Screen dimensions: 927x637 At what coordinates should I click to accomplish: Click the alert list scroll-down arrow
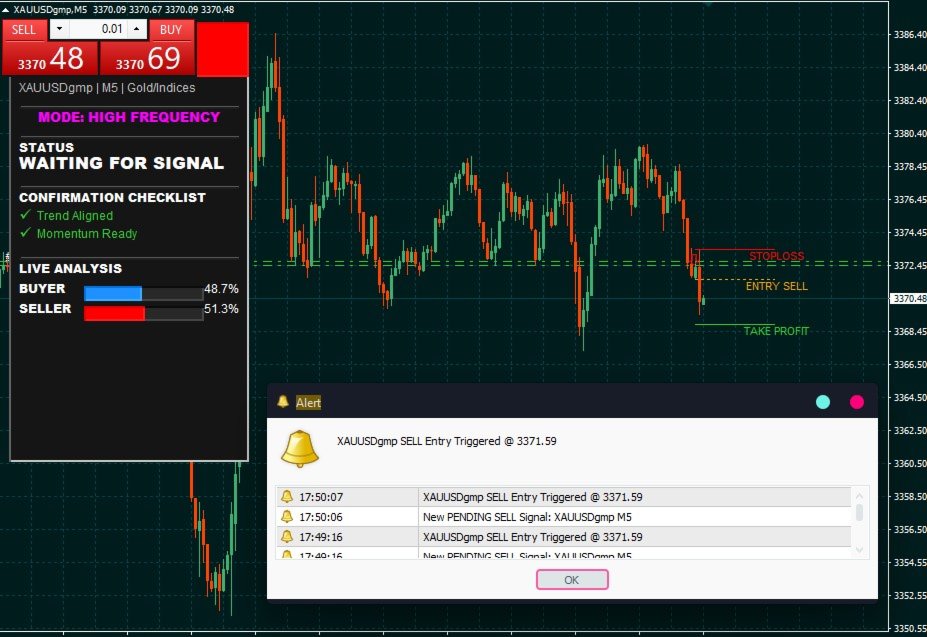coord(859,550)
